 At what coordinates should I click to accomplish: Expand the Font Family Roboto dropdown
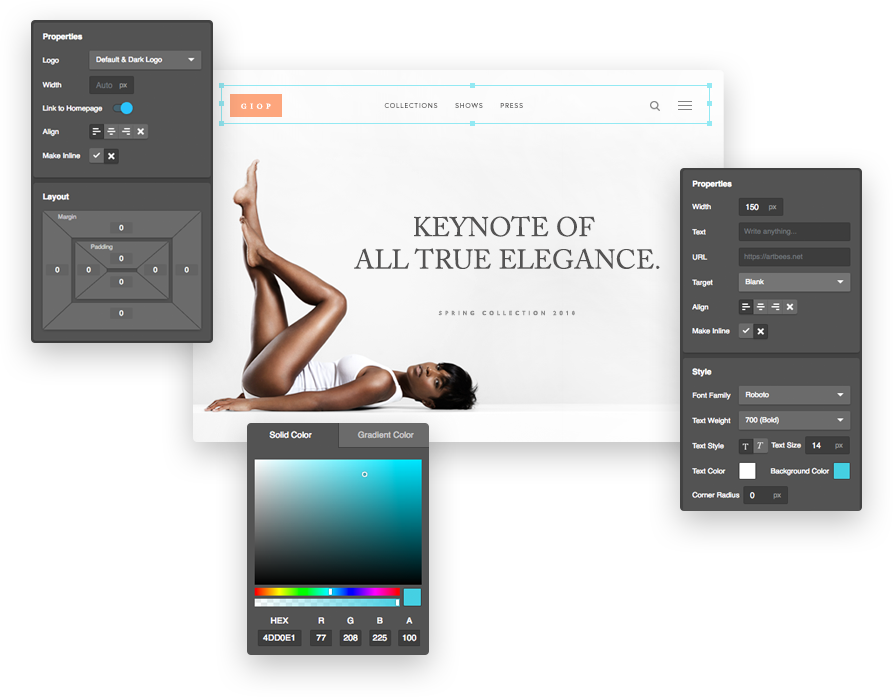point(794,395)
